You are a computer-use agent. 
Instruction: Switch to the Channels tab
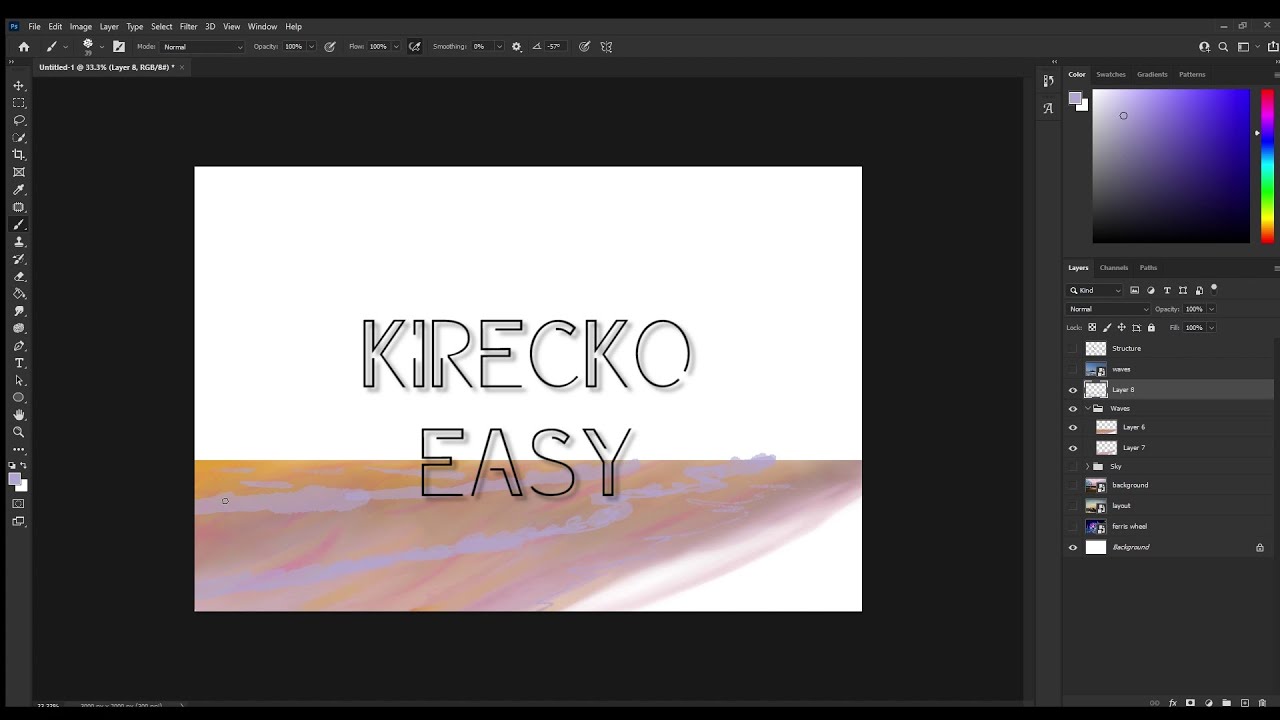[x=1114, y=267]
